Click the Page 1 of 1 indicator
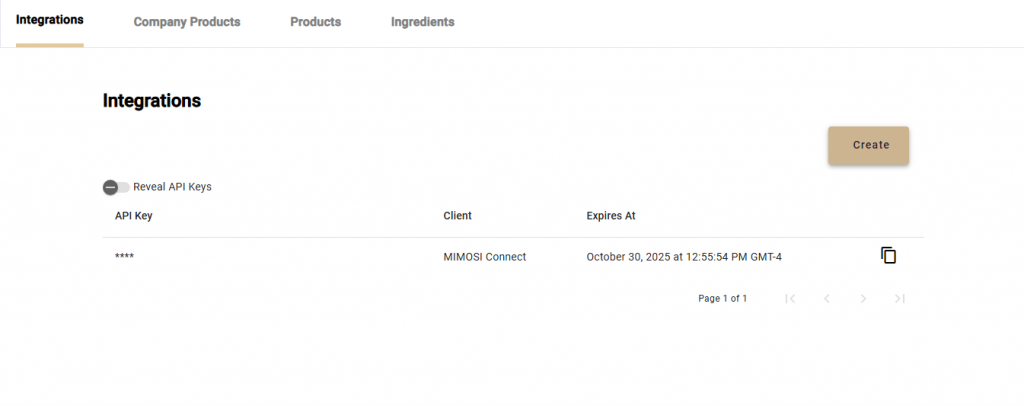 [722, 298]
